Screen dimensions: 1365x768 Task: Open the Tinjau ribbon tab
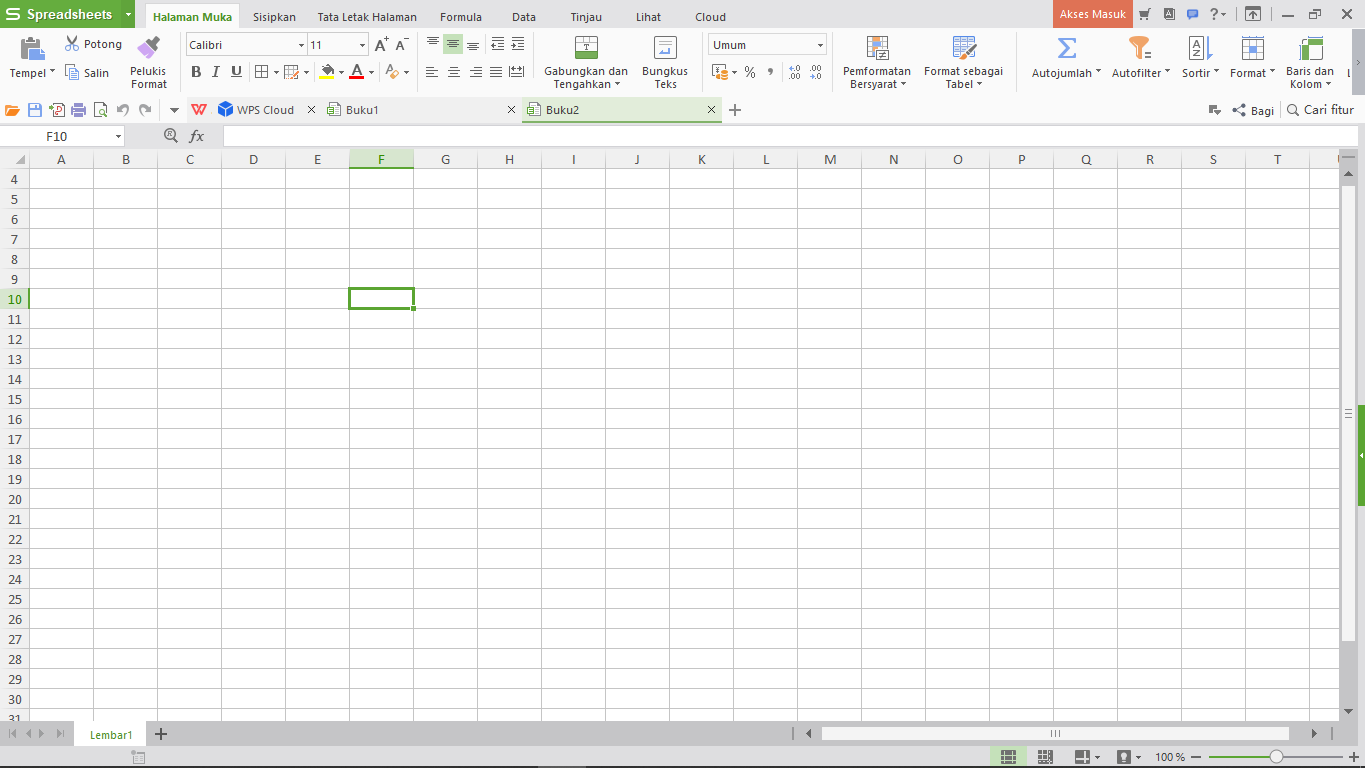586,17
